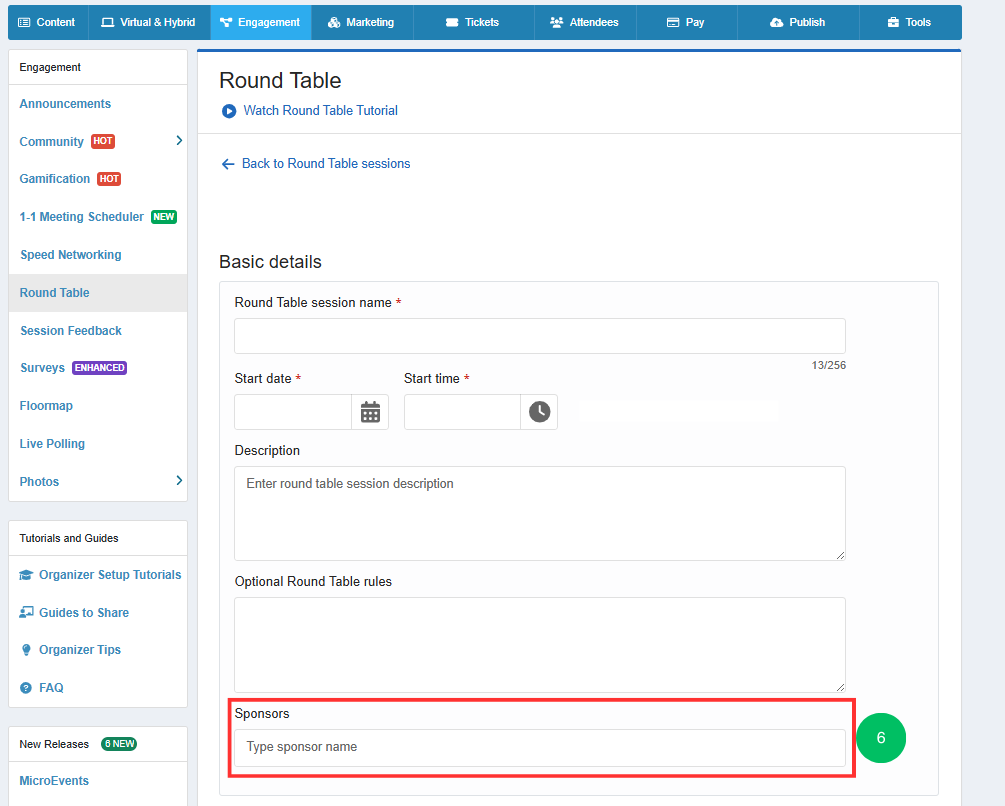This screenshot has height=806, width=1005.
Task: Open the Start time clock picker icon
Action: (539, 412)
